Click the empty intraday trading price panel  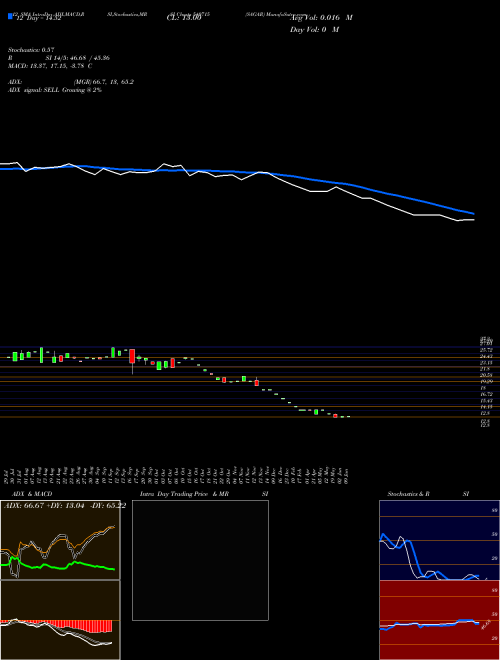pos(200,560)
